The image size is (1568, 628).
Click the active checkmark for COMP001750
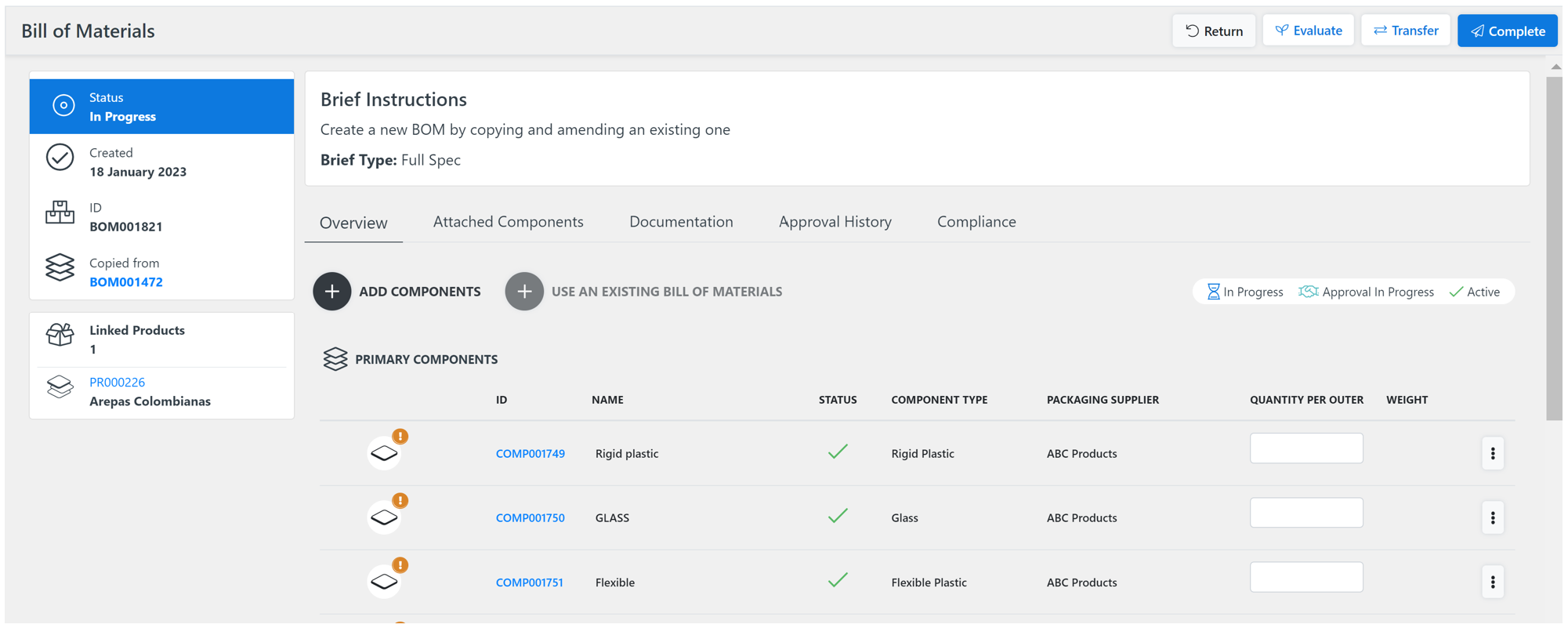pyautogui.click(x=838, y=516)
